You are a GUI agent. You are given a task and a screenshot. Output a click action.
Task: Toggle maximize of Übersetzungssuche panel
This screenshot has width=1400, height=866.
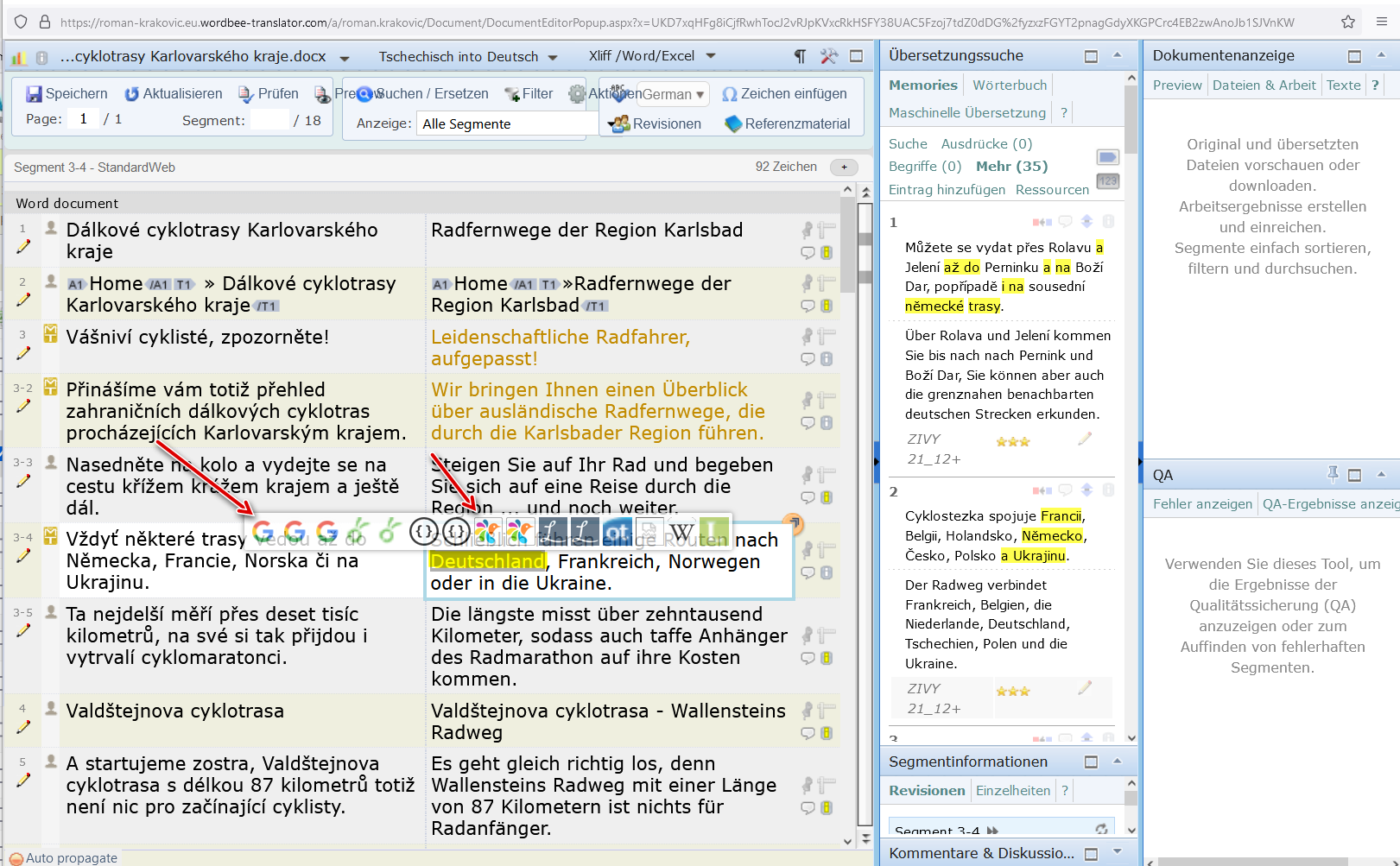click(x=1091, y=57)
